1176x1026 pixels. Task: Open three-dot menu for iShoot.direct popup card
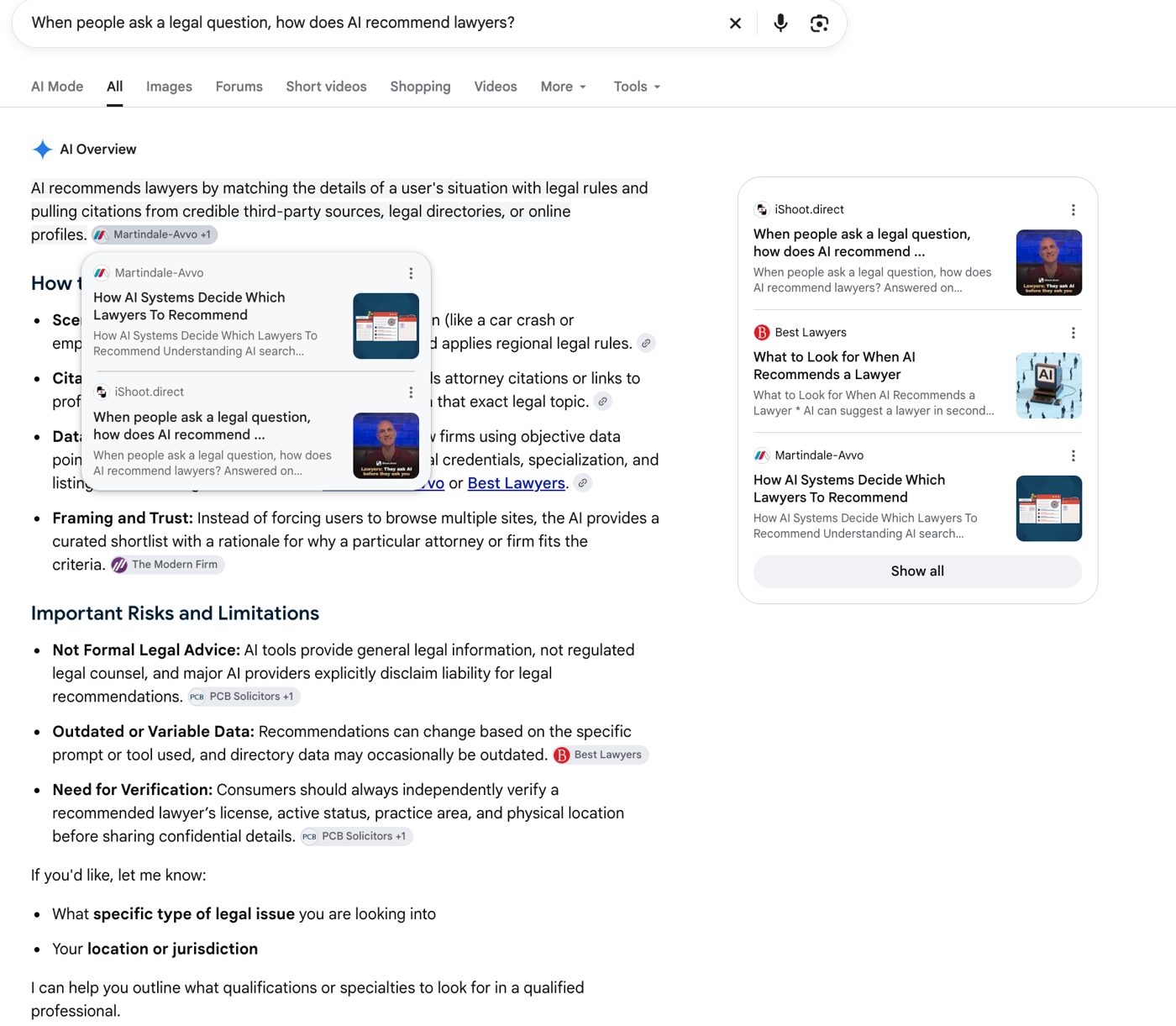(x=411, y=392)
